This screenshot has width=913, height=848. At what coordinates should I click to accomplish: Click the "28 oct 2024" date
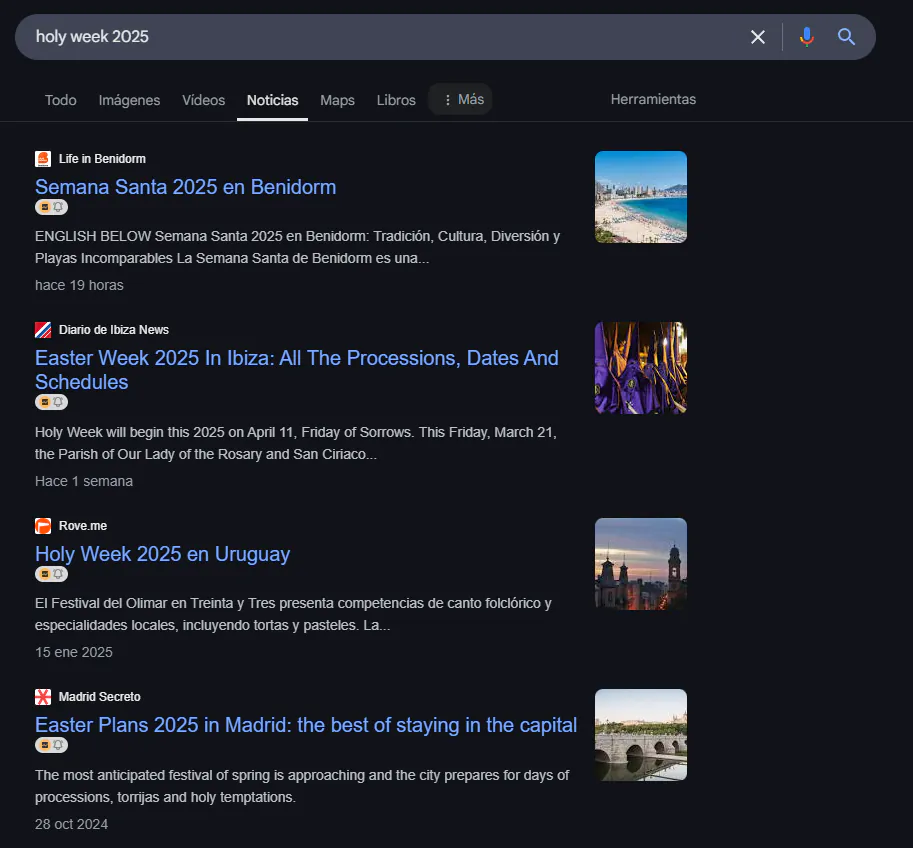(x=72, y=825)
